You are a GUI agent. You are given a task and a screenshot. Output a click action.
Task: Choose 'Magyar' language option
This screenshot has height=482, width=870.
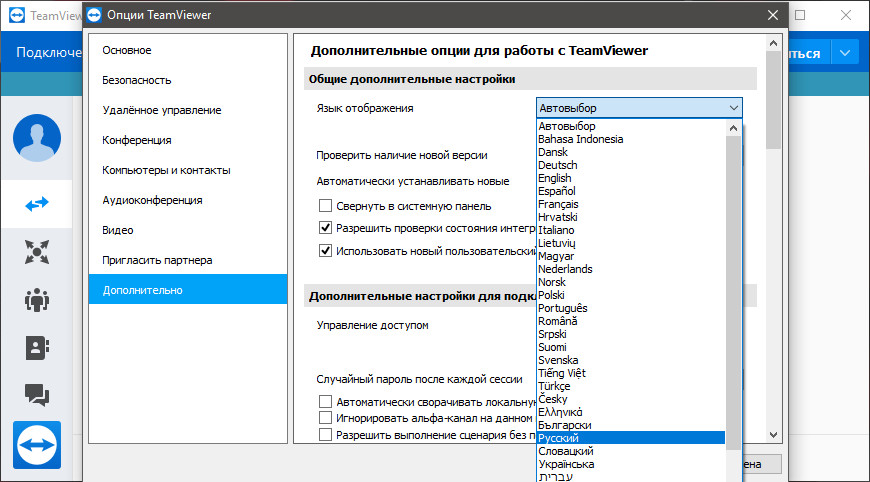pos(631,256)
